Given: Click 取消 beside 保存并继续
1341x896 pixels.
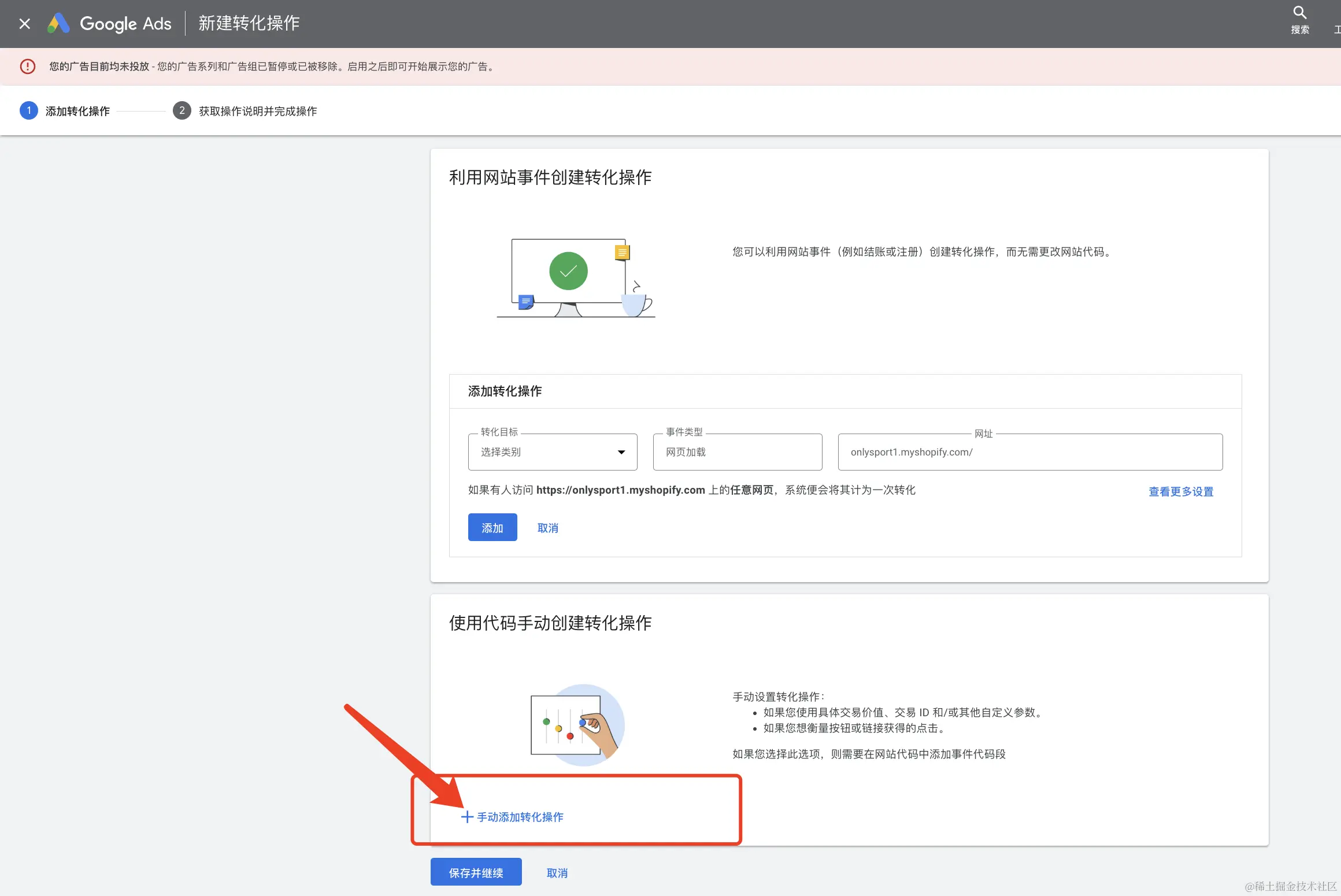Looking at the screenshot, I should coord(557,873).
